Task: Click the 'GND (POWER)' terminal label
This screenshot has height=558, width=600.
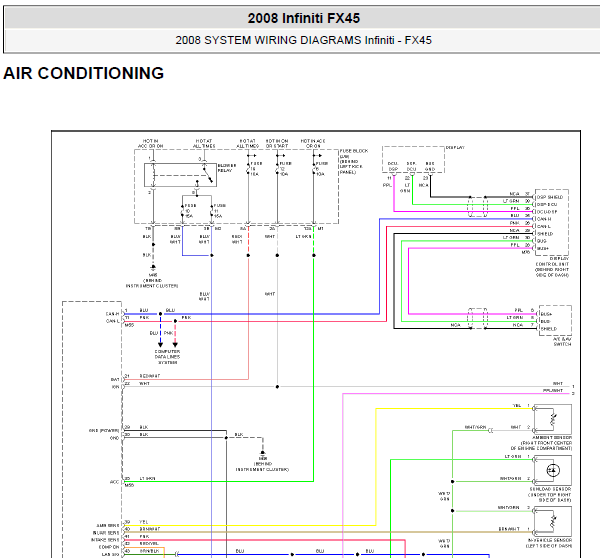Action: (x=104, y=431)
